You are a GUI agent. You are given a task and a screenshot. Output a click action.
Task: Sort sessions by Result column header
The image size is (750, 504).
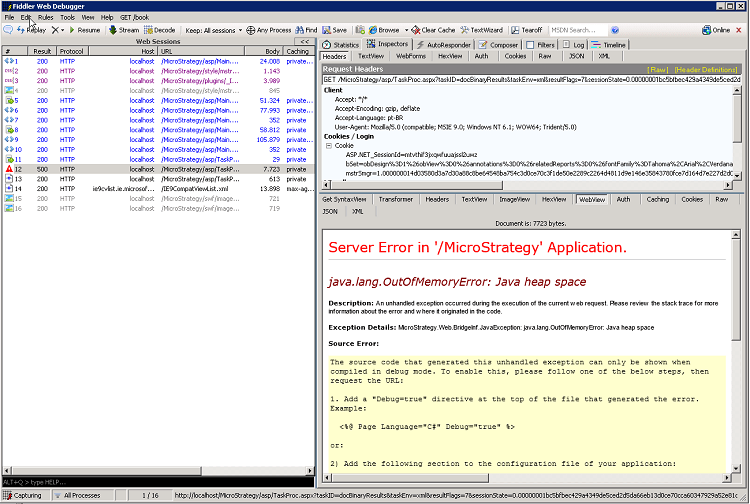[42, 51]
